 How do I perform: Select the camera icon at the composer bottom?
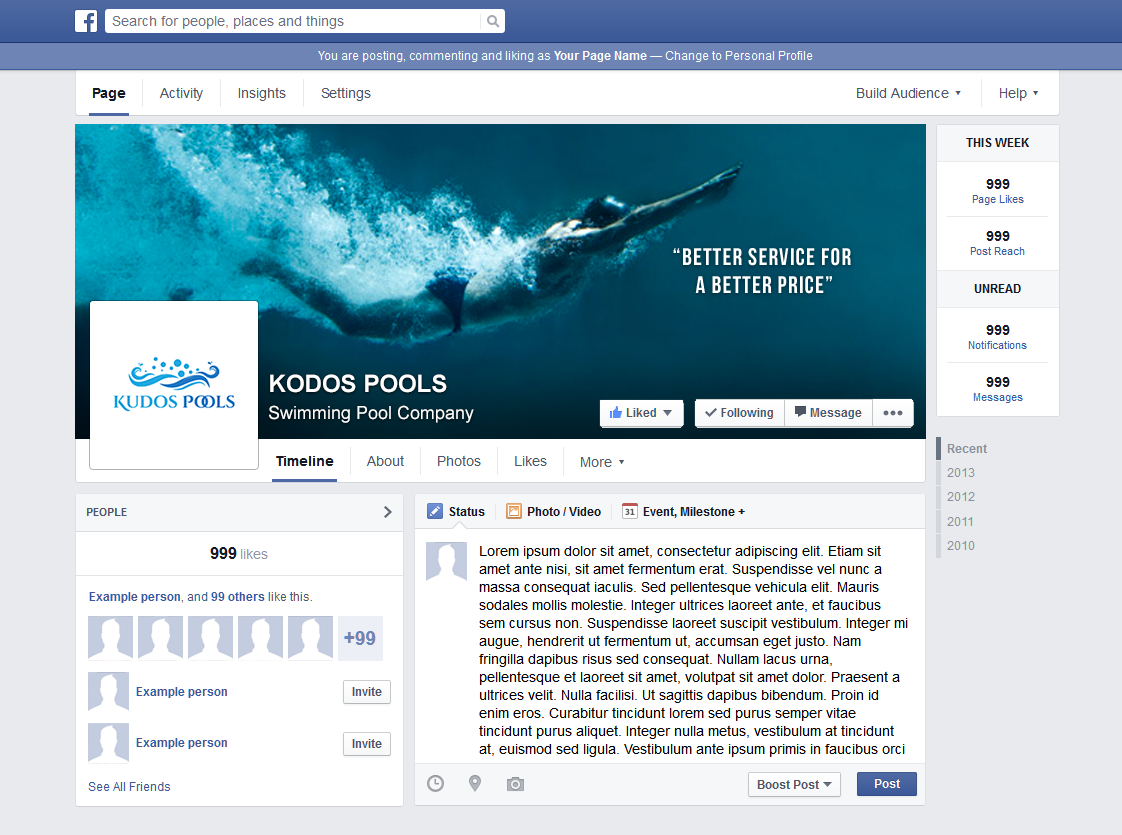pyautogui.click(x=515, y=784)
